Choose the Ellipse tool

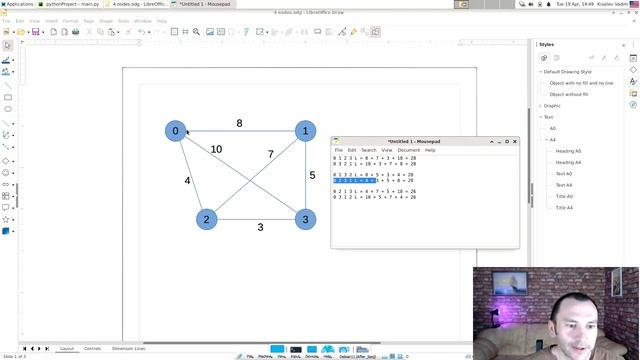tap(7, 109)
